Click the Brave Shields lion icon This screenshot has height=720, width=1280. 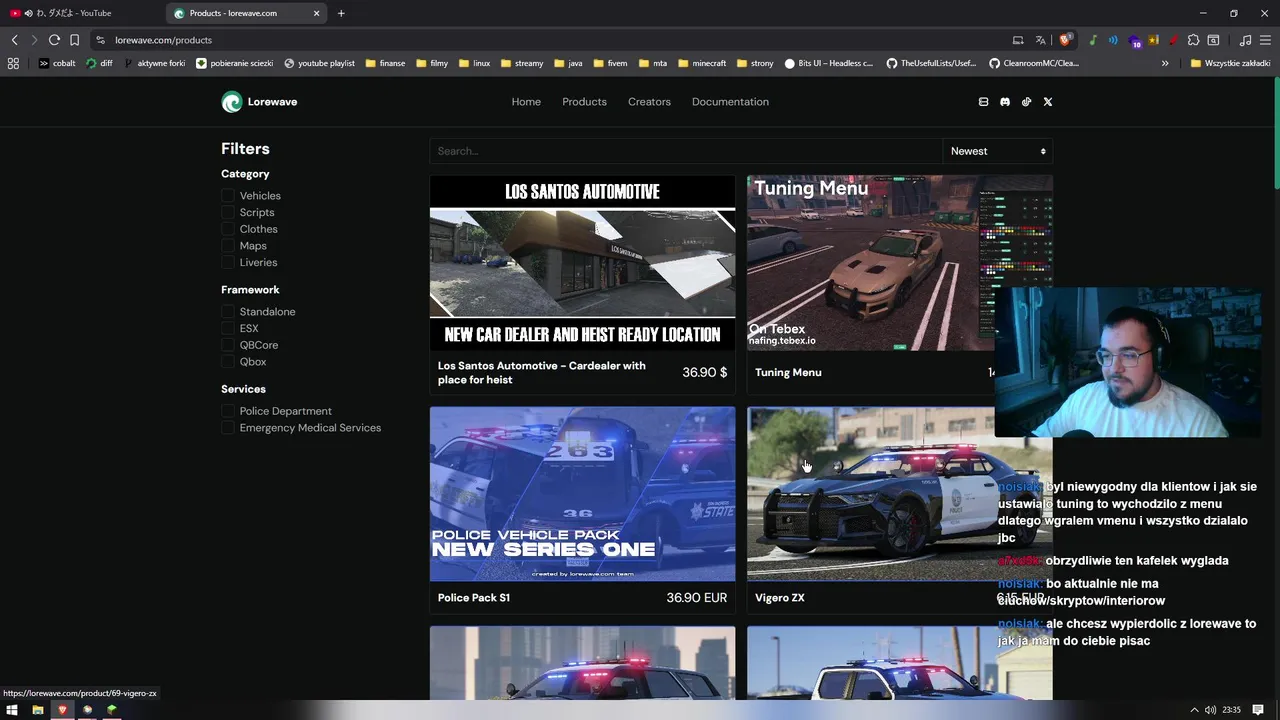(x=1065, y=40)
